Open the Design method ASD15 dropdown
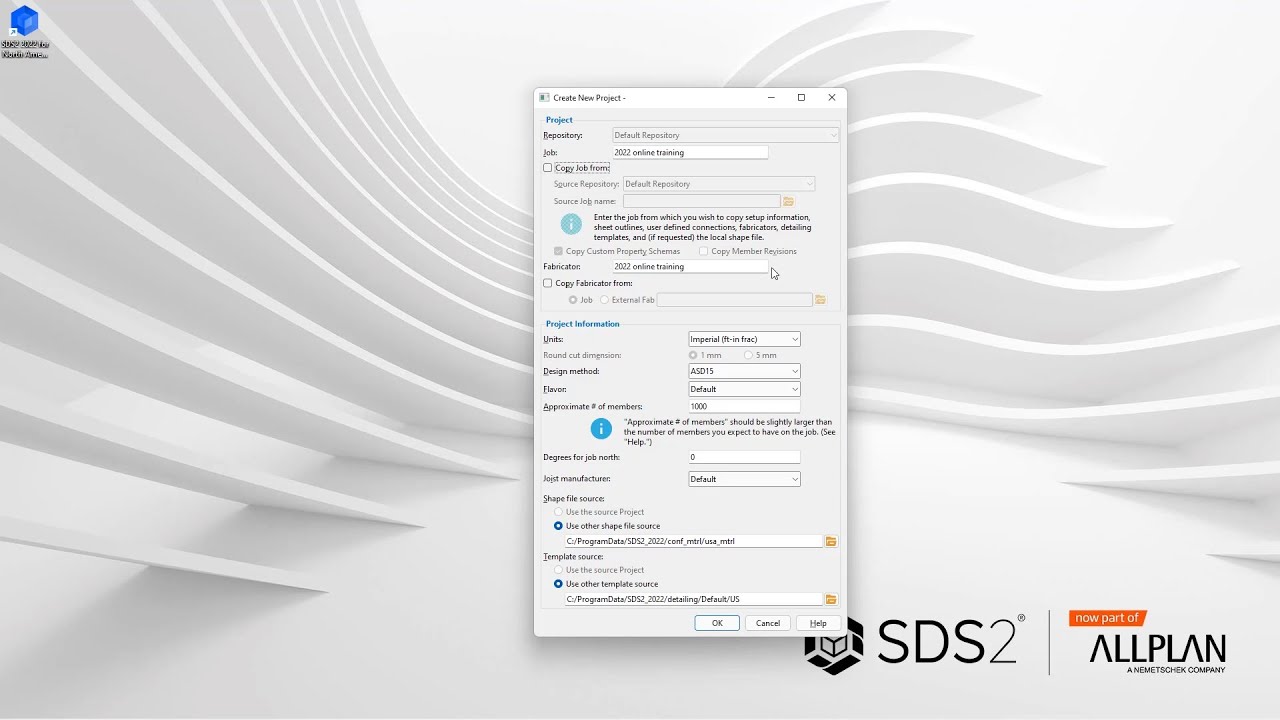The width and height of the screenshot is (1280, 720). [744, 371]
